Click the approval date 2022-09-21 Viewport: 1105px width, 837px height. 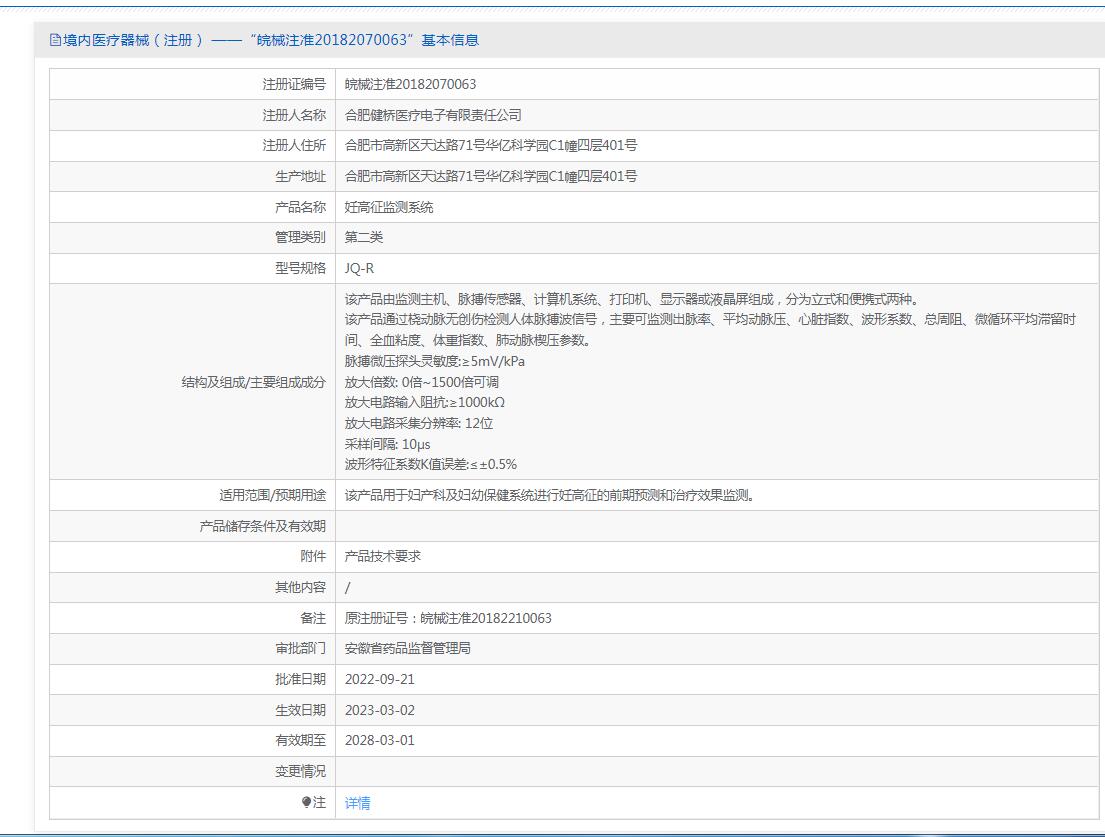coord(379,679)
